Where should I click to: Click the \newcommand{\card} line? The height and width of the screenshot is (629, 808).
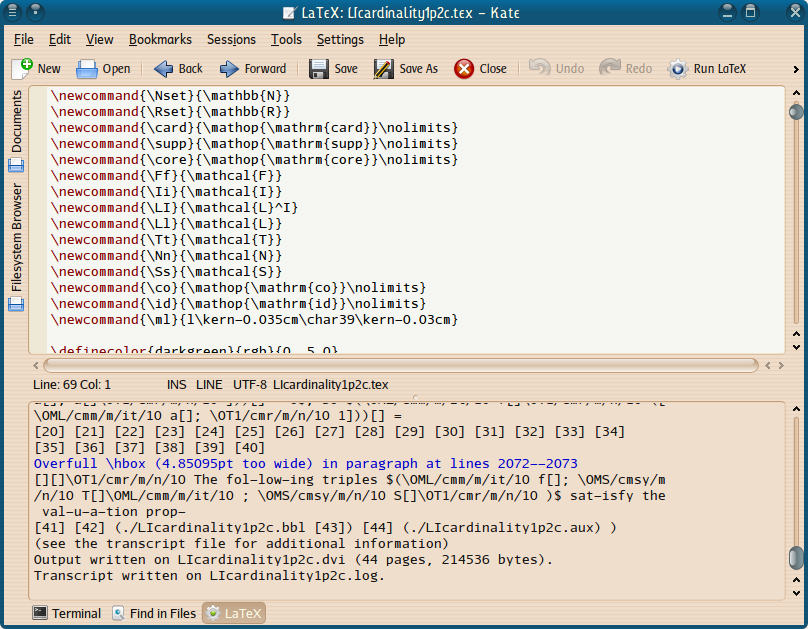click(254, 128)
